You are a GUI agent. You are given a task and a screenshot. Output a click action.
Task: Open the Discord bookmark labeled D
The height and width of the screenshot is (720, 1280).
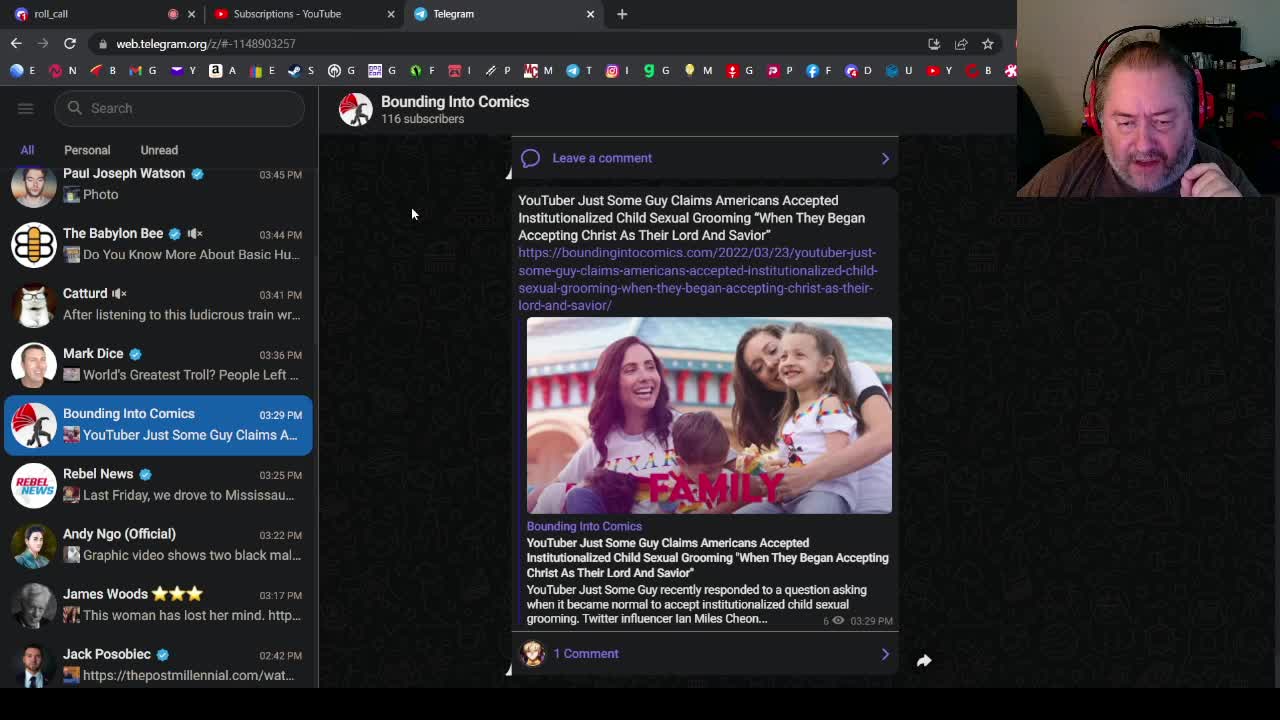tap(858, 70)
